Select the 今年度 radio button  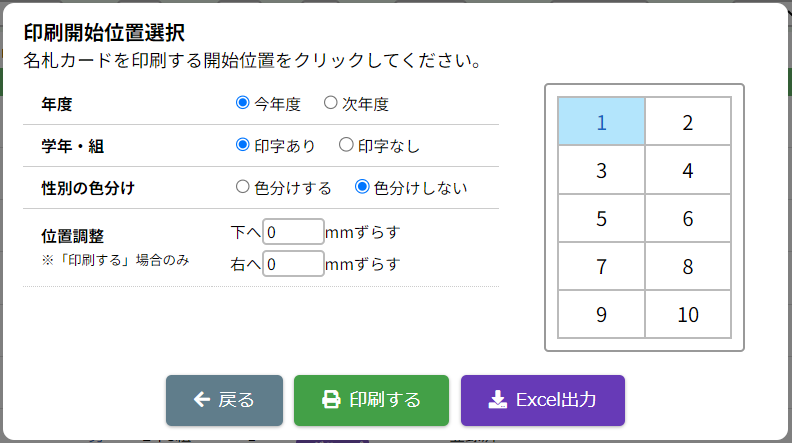point(242,103)
